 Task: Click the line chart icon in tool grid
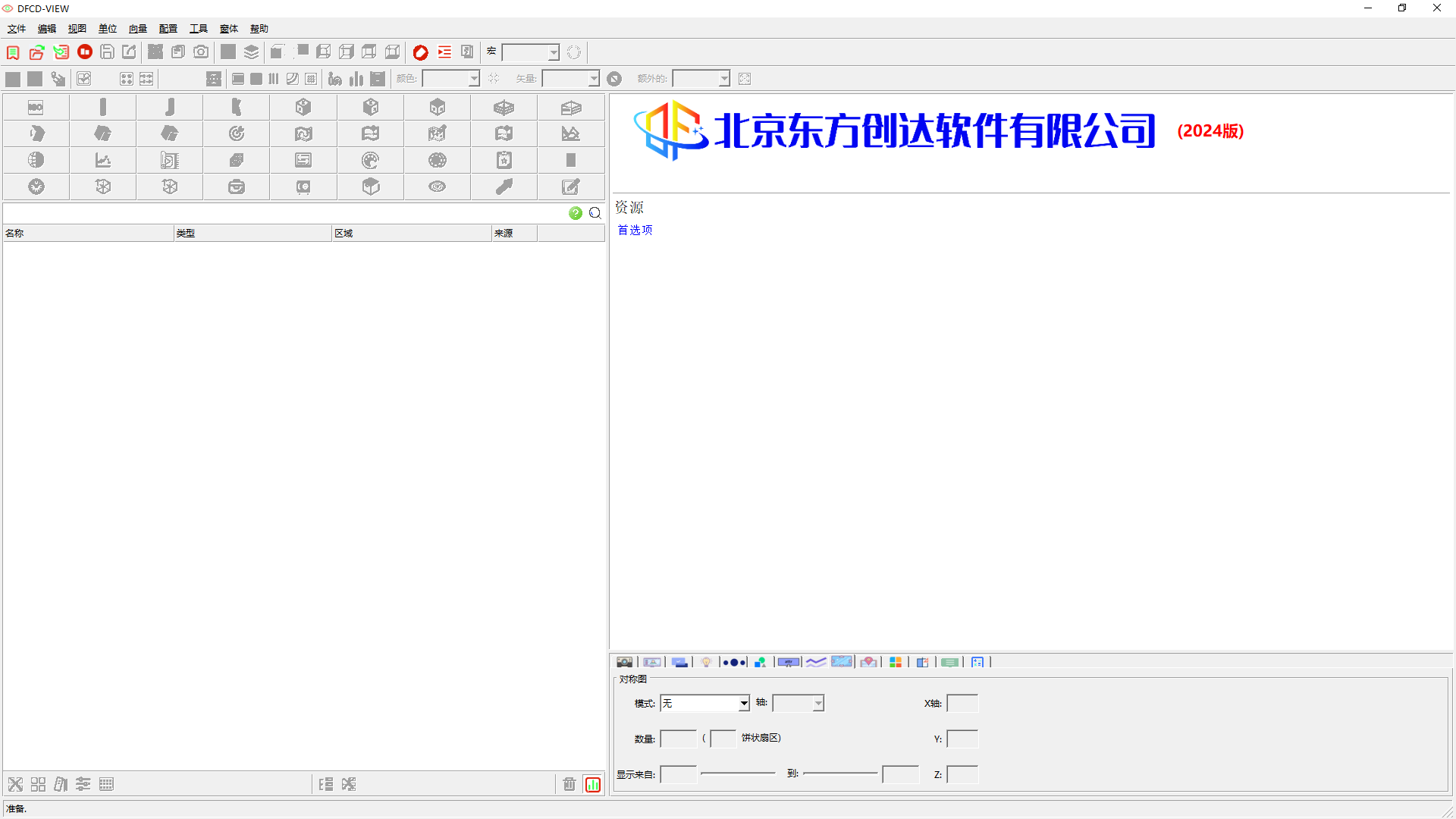(103, 160)
